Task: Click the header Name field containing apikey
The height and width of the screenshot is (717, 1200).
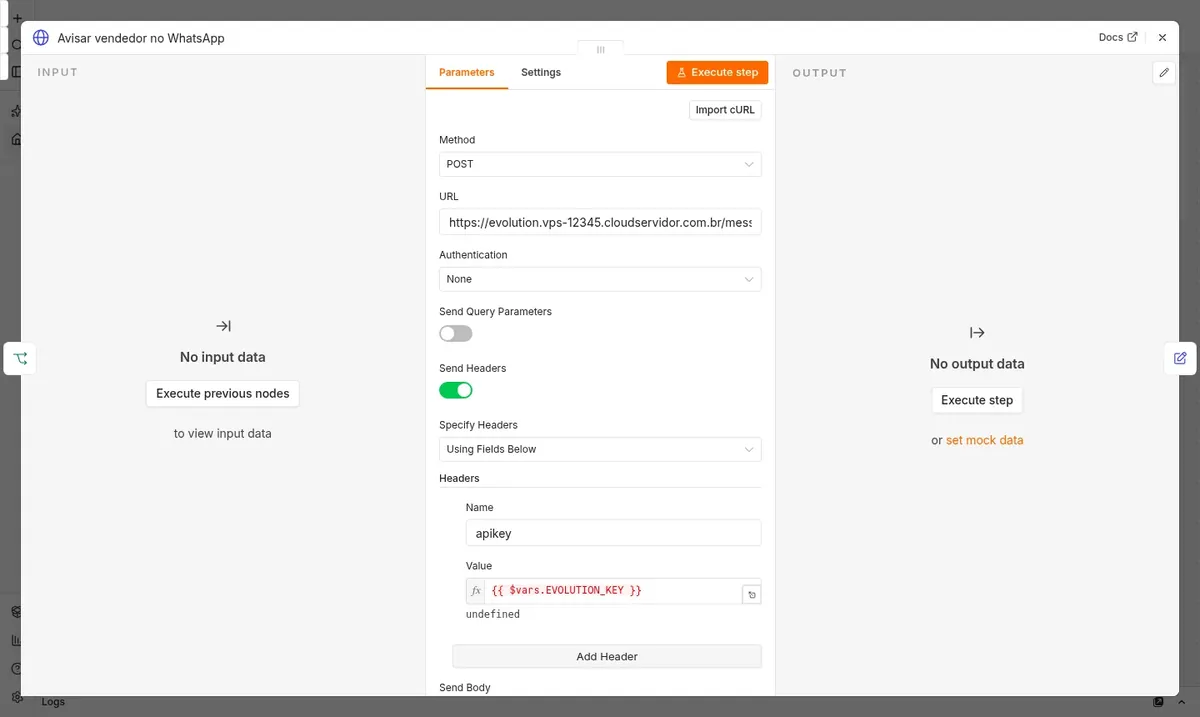Action: coord(613,533)
